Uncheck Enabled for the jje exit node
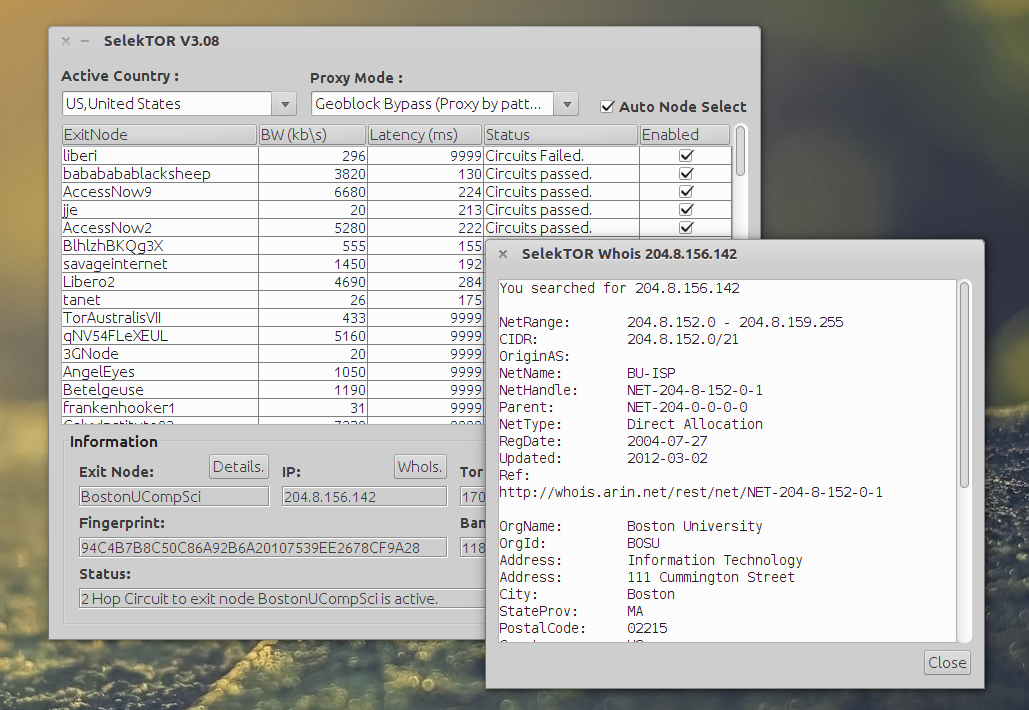Screen dimensions: 1029x710 (x=685, y=209)
